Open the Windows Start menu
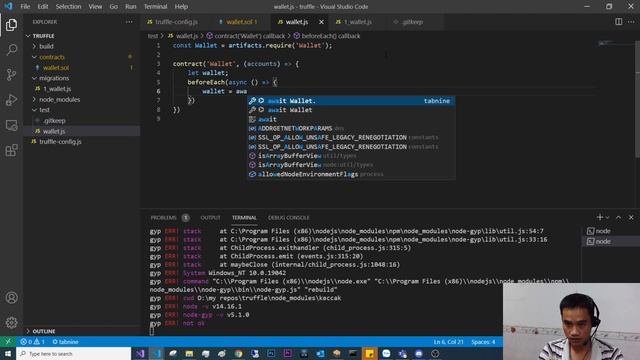The image size is (640, 360). [x=8, y=353]
